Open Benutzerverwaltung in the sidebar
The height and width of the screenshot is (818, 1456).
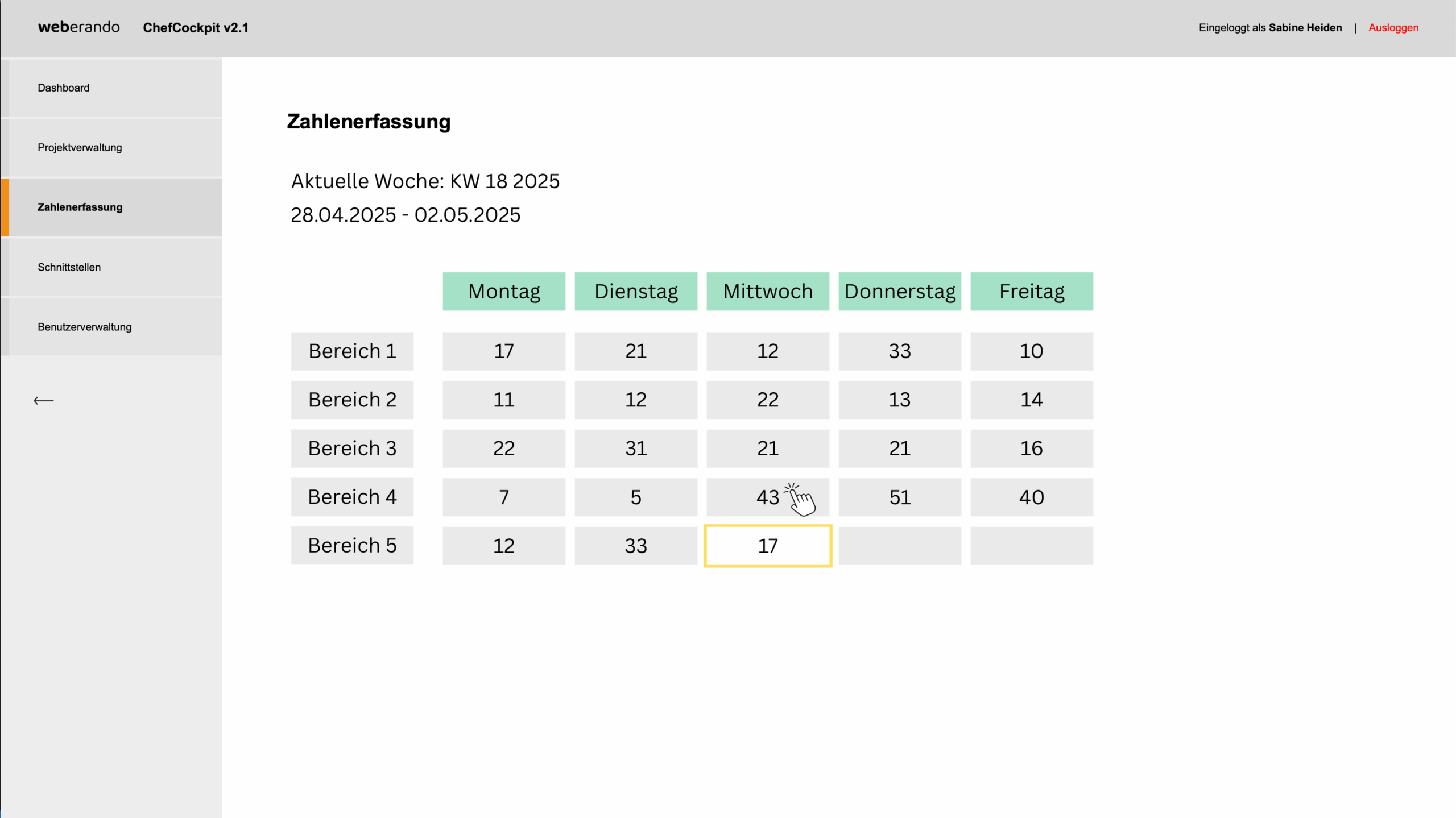(115, 327)
